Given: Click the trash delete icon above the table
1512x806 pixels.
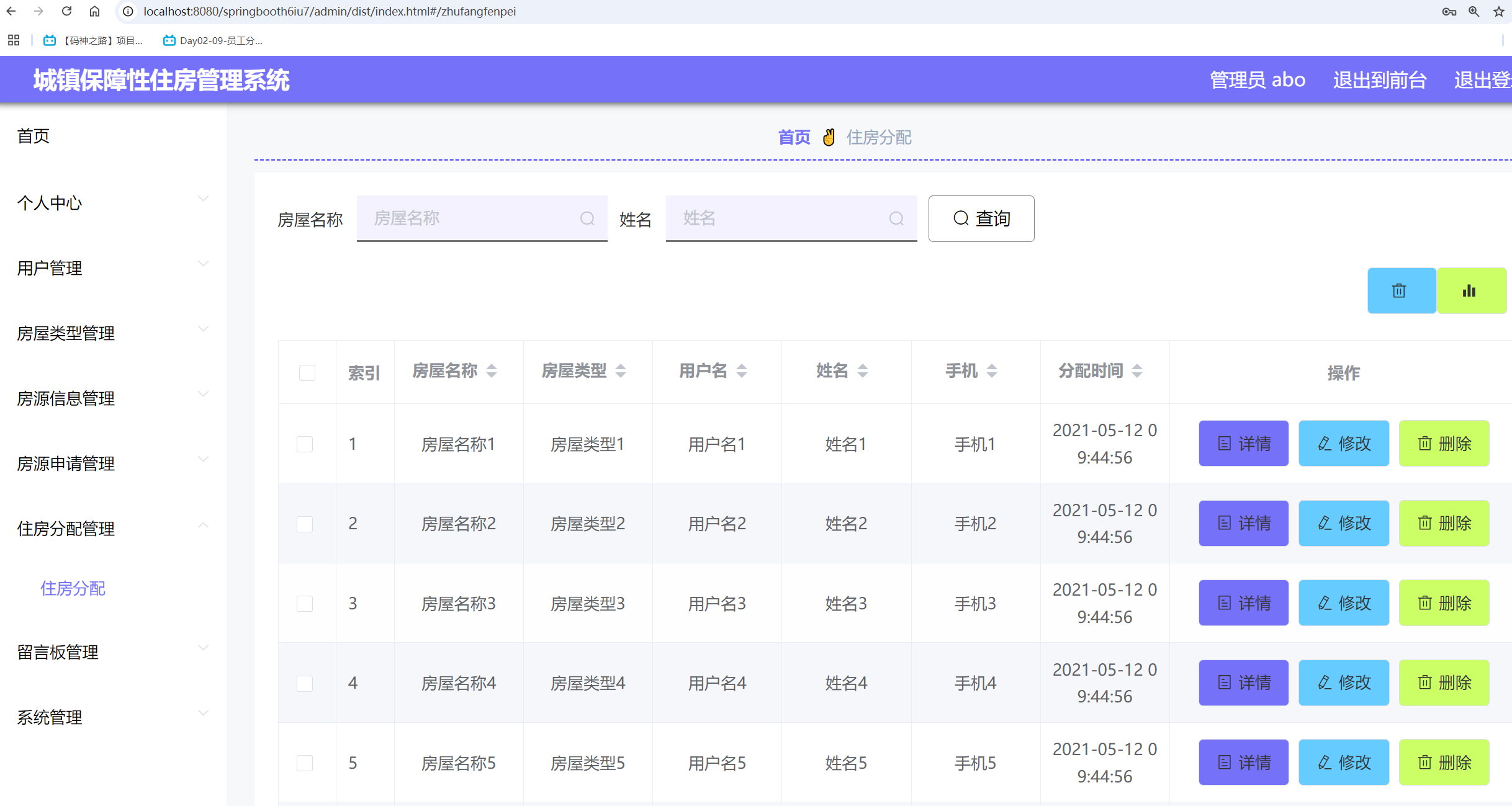Looking at the screenshot, I should coord(1401,290).
